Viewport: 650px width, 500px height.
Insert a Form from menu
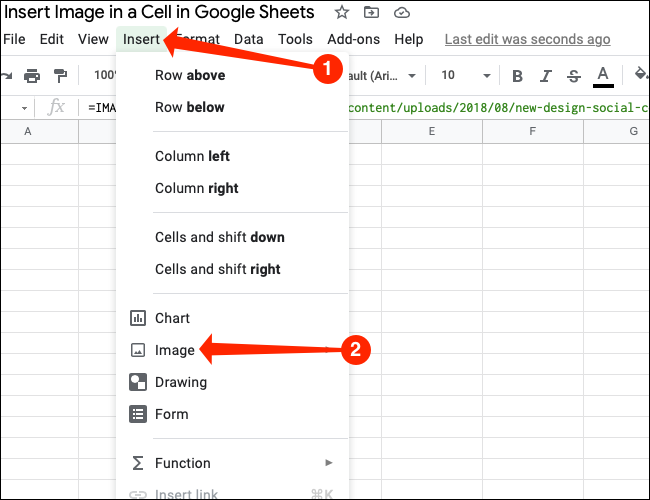(x=171, y=414)
